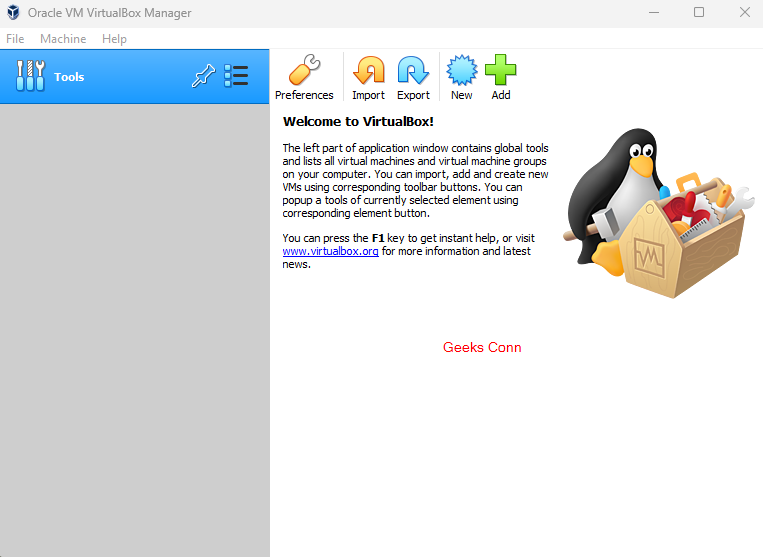
Task: Click the Welcome to VirtualBox! heading
Action: point(358,122)
